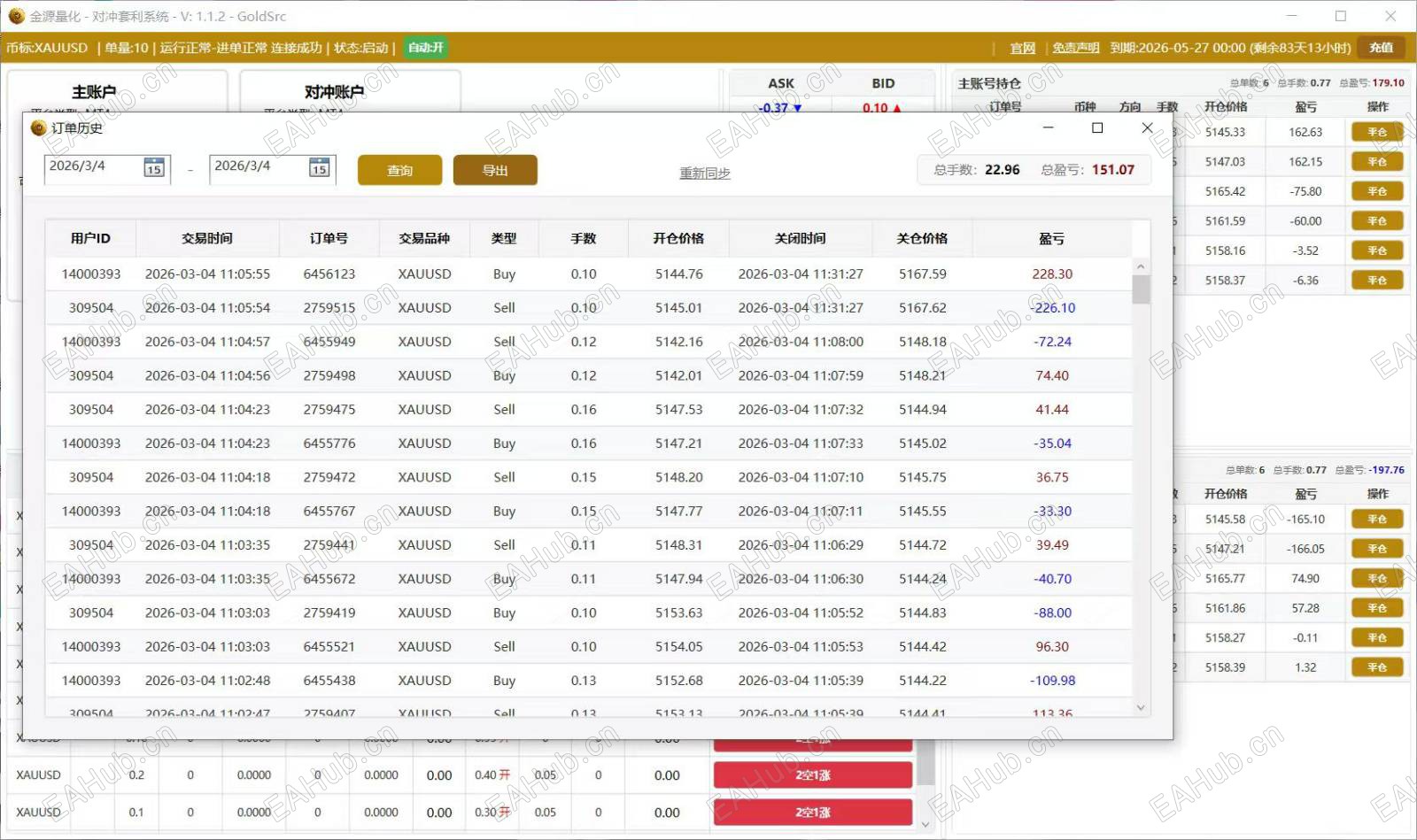Viewport: 1417px width, 840px height.
Task: Sort orders by 交易时间 column header
Action: click(207, 238)
